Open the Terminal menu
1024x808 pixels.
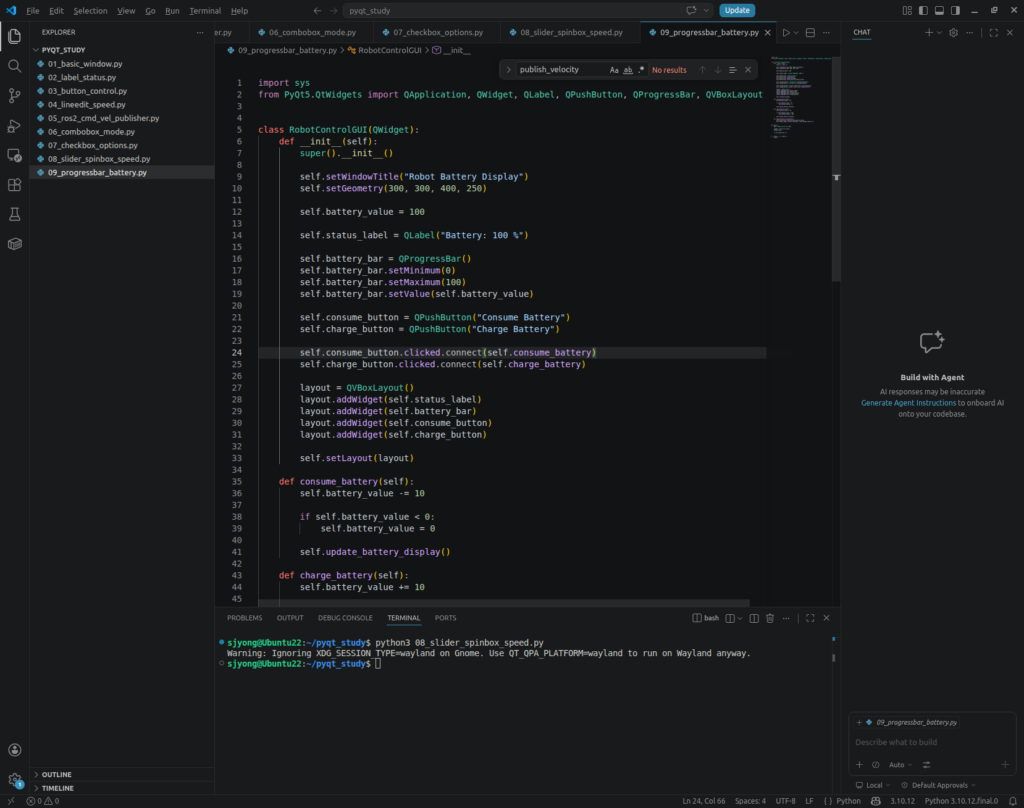point(205,10)
